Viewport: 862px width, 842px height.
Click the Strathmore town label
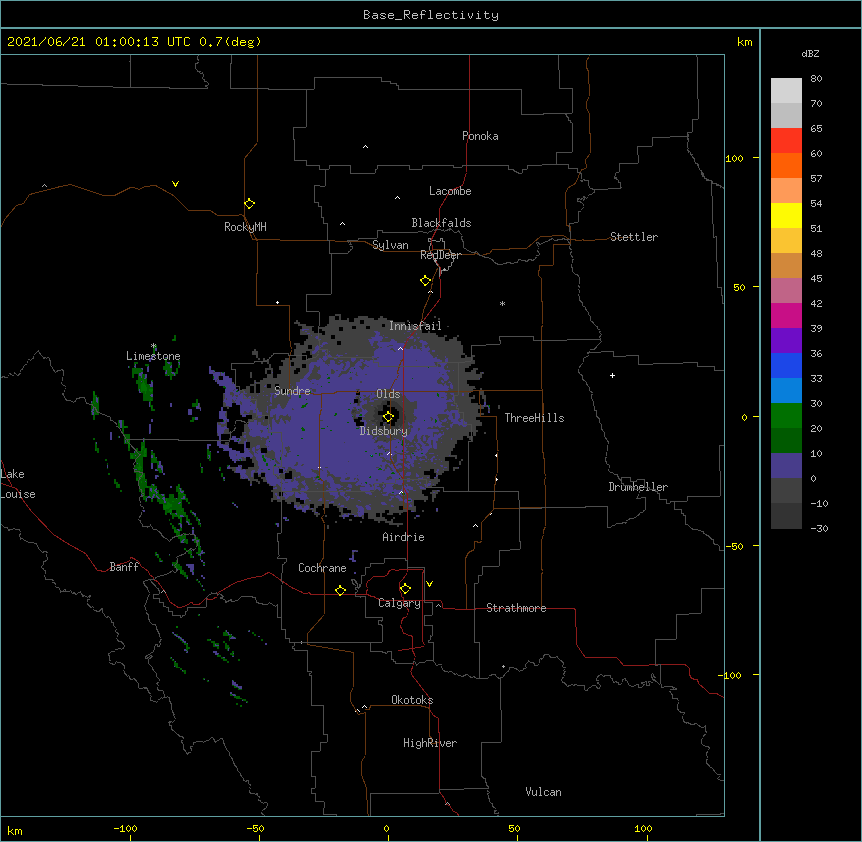(x=516, y=608)
